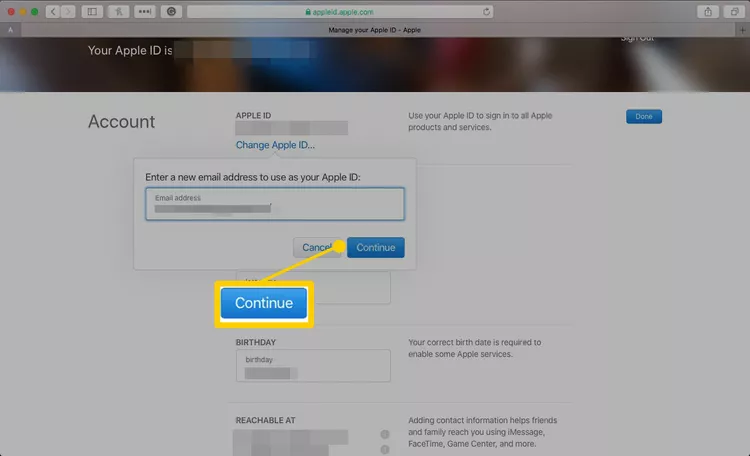Click the birthday field
The image size is (750, 456).
pos(313,366)
